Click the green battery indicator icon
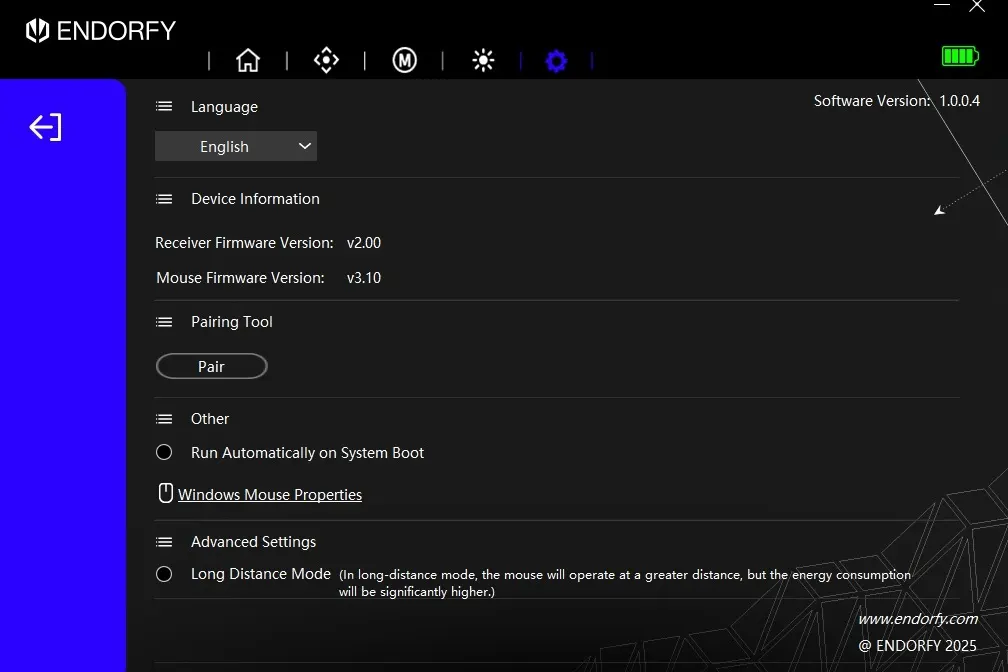The height and width of the screenshot is (672, 1008). (960, 56)
